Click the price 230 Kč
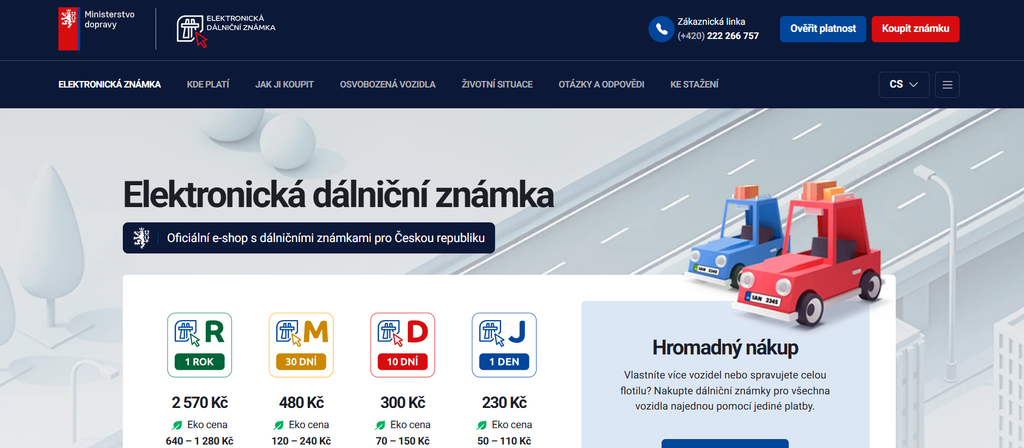Viewport: 1024px width, 448px height. [x=504, y=402]
